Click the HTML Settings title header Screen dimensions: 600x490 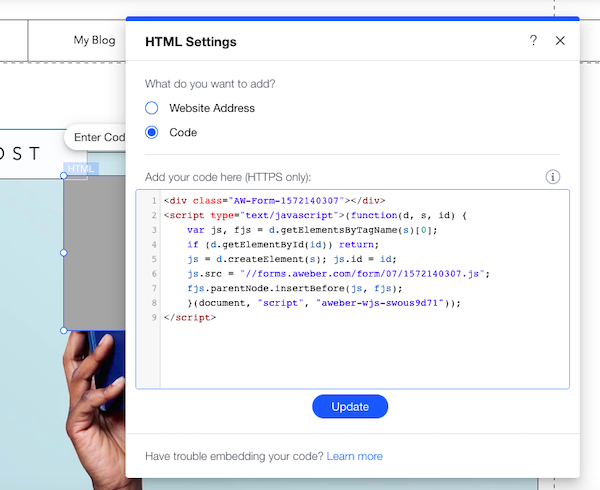(191, 42)
